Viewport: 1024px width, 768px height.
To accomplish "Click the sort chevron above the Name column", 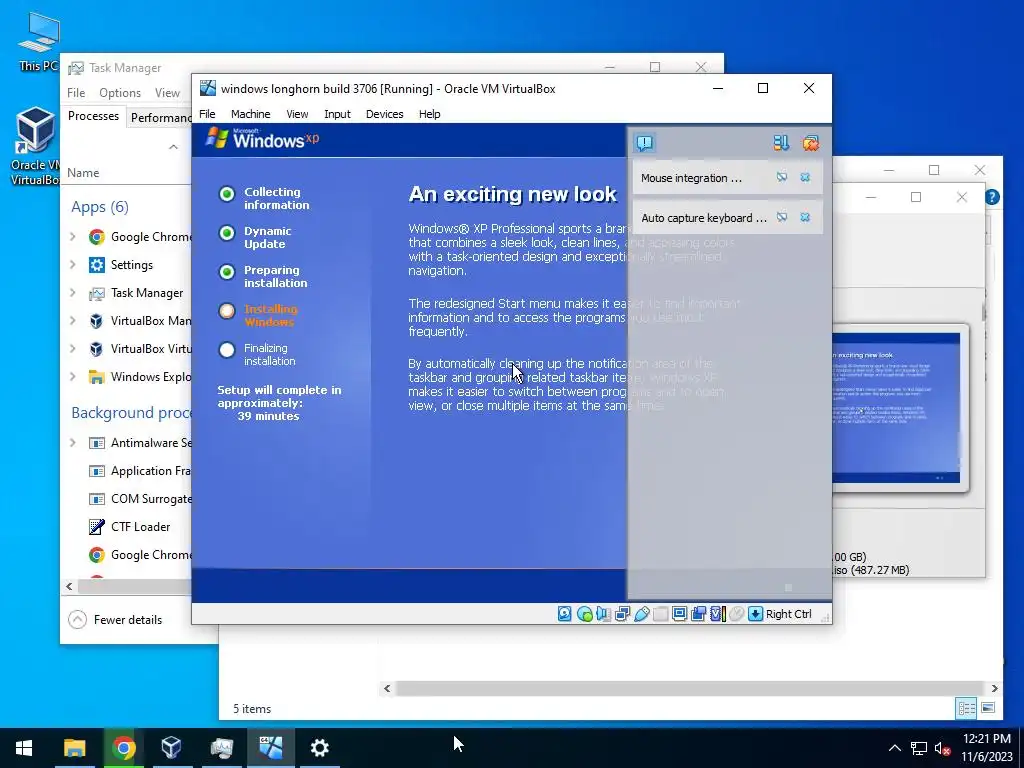I will (x=173, y=147).
